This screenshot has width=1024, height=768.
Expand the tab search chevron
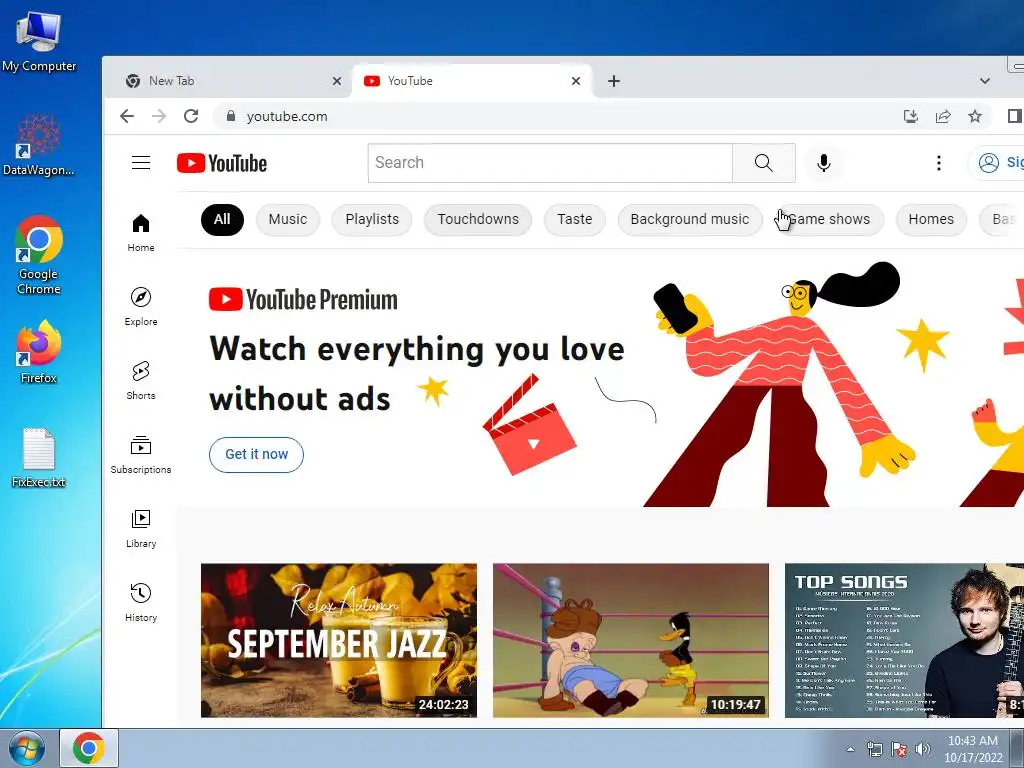point(985,81)
